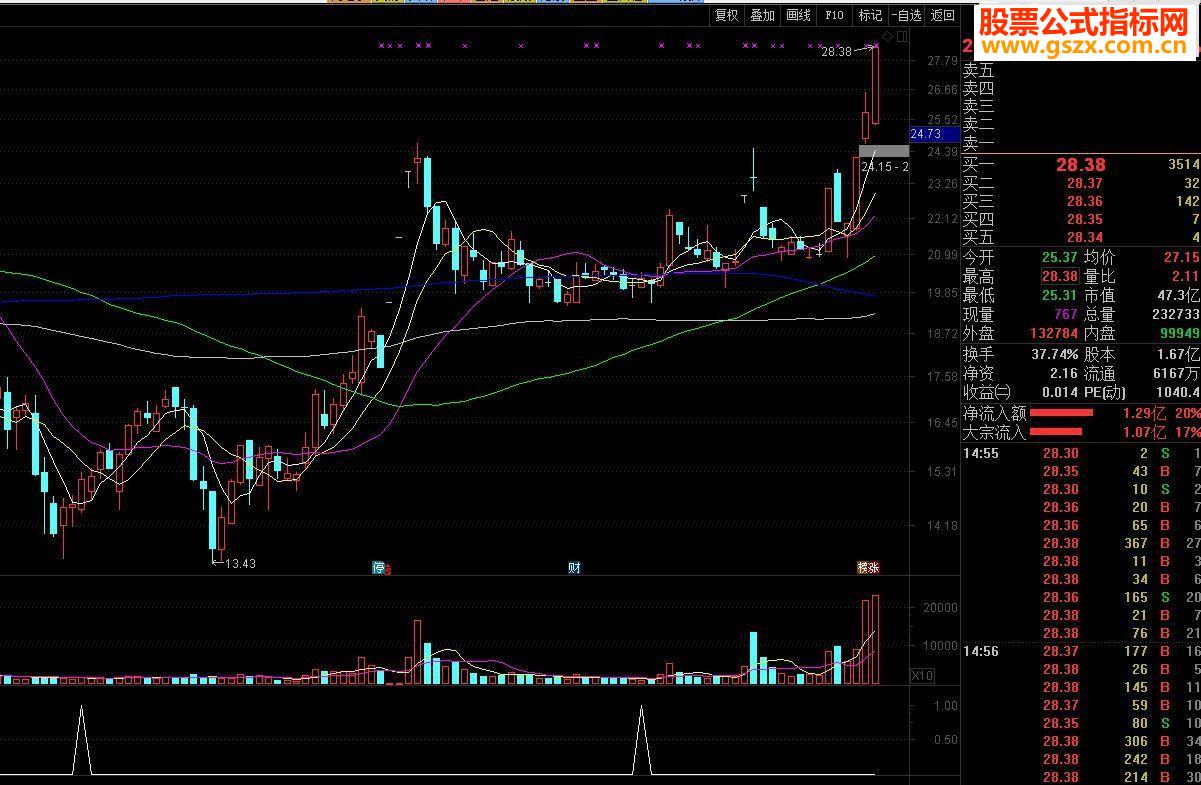Select the tick row with volume 177
Screen dimensions: 1201x785
click(1080, 651)
